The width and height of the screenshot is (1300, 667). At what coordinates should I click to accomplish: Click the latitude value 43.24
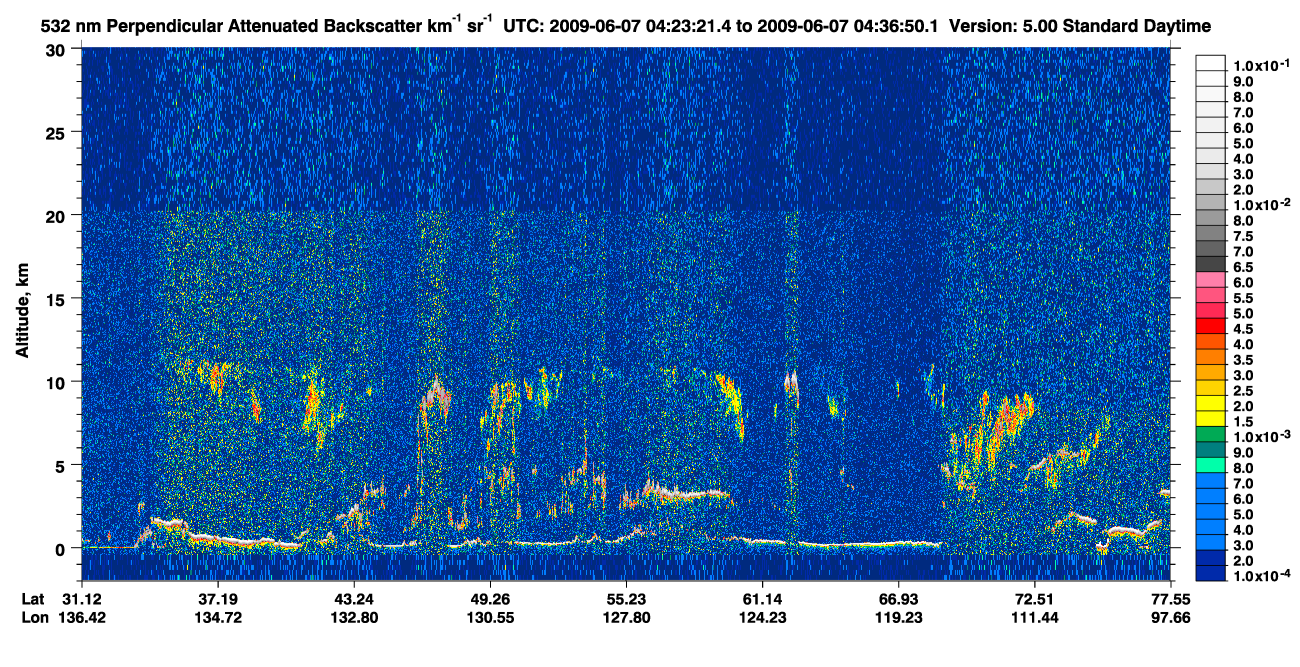tap(353, 599)
